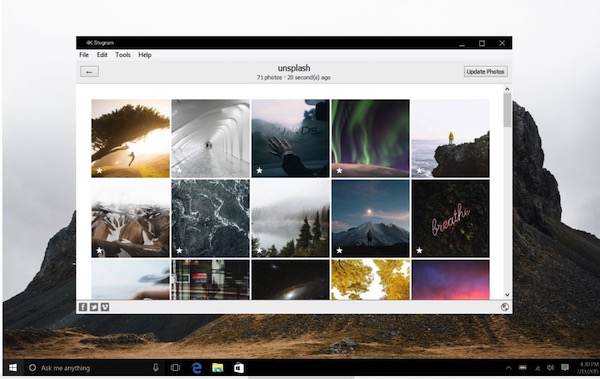
Task: Click the Twitter icon in footer
Action: (x=94, y=307)
